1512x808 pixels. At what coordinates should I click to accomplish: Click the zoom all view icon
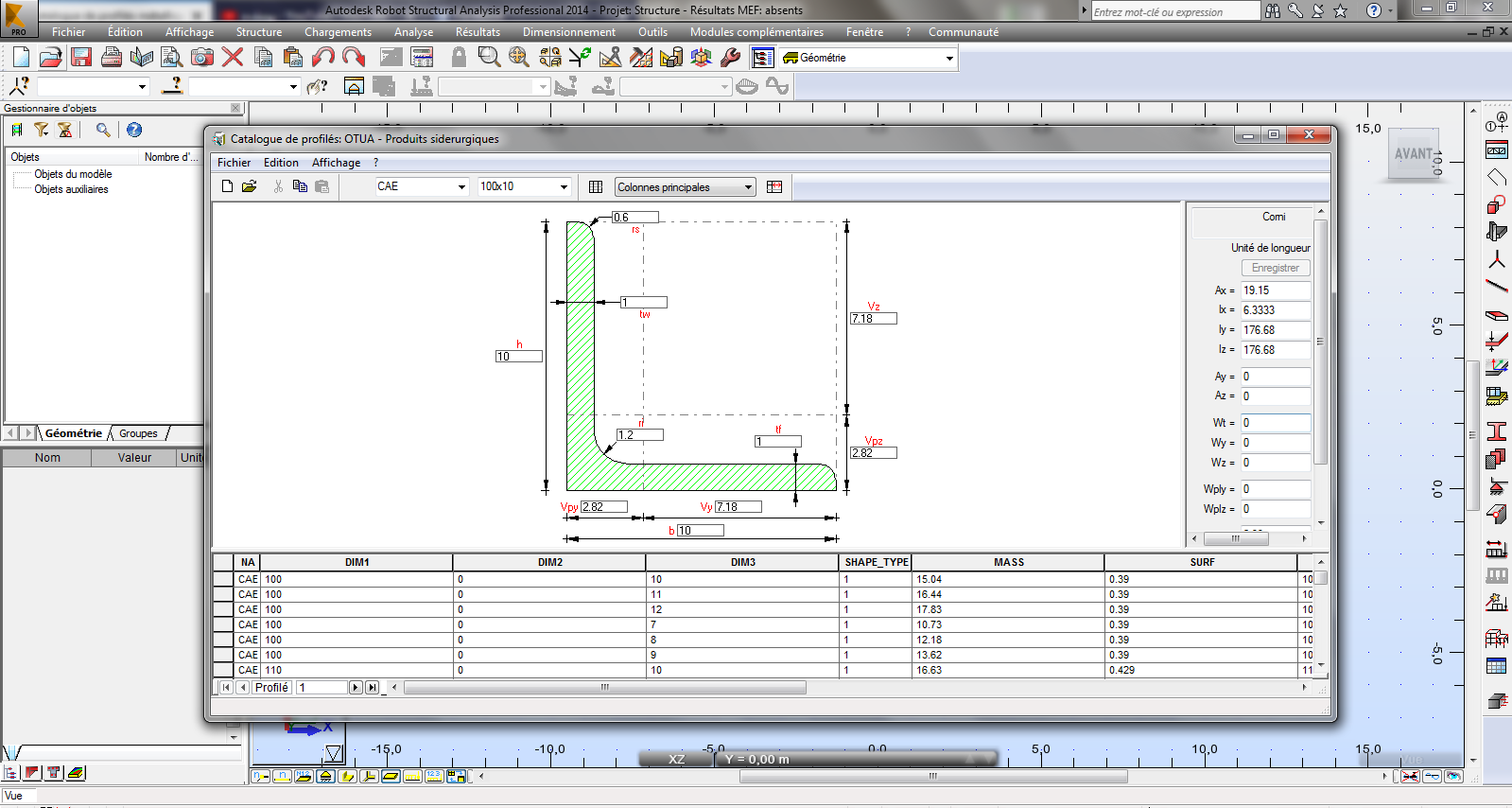coord(519,58)
